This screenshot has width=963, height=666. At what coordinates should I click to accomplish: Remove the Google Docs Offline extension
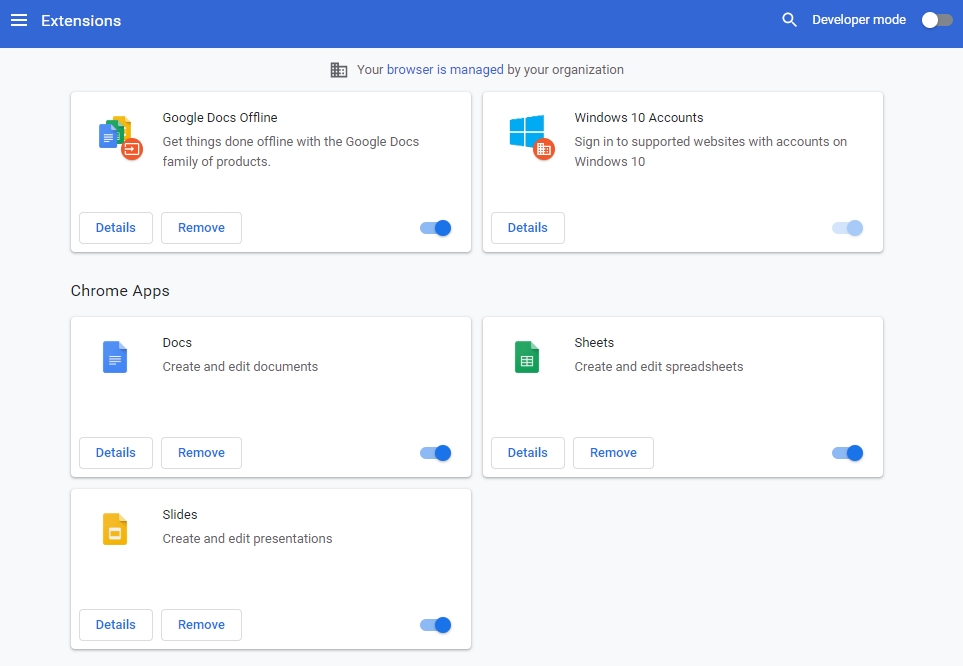coord(201,228)
